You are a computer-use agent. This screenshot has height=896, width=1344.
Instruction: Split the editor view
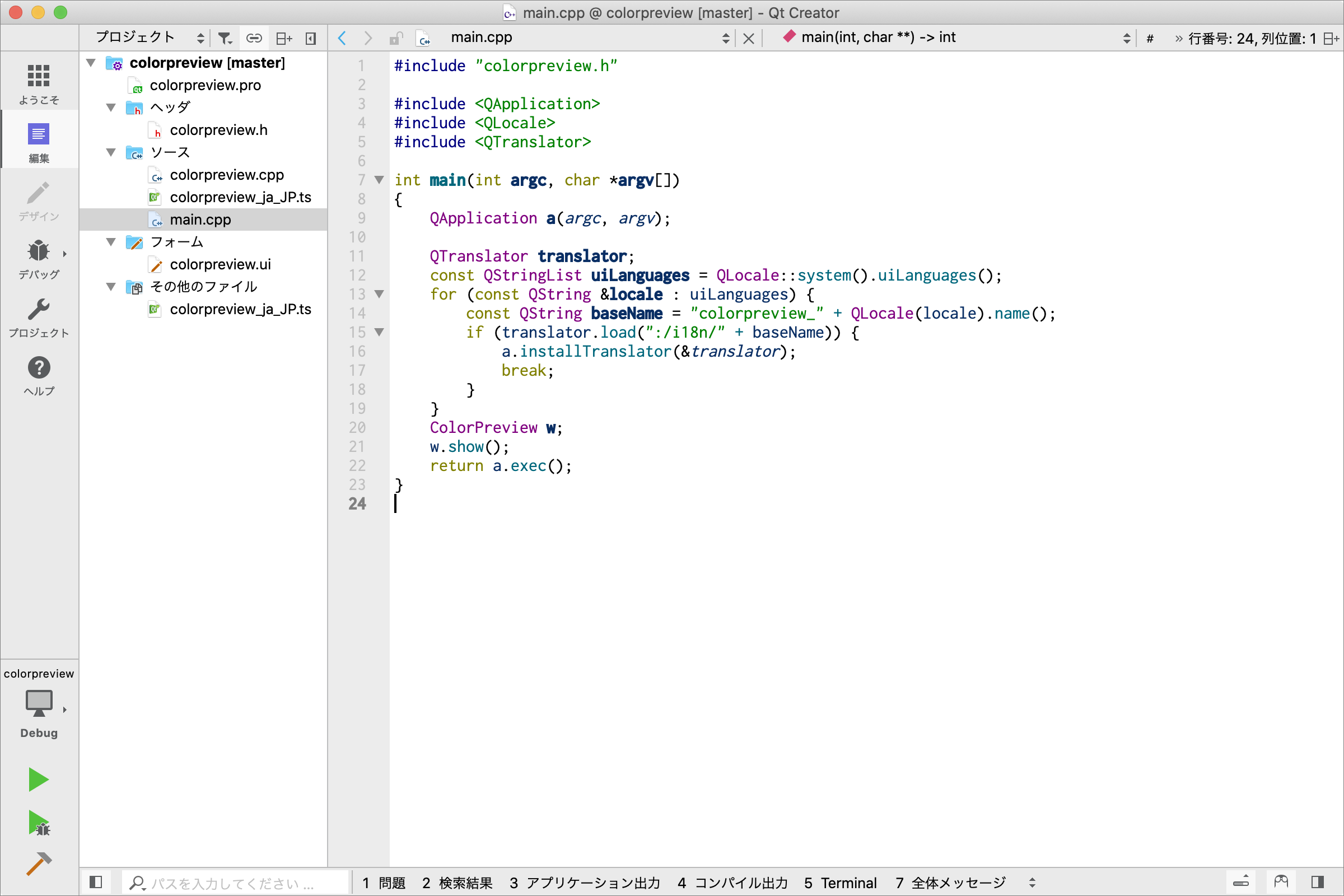coord(1331,38)
